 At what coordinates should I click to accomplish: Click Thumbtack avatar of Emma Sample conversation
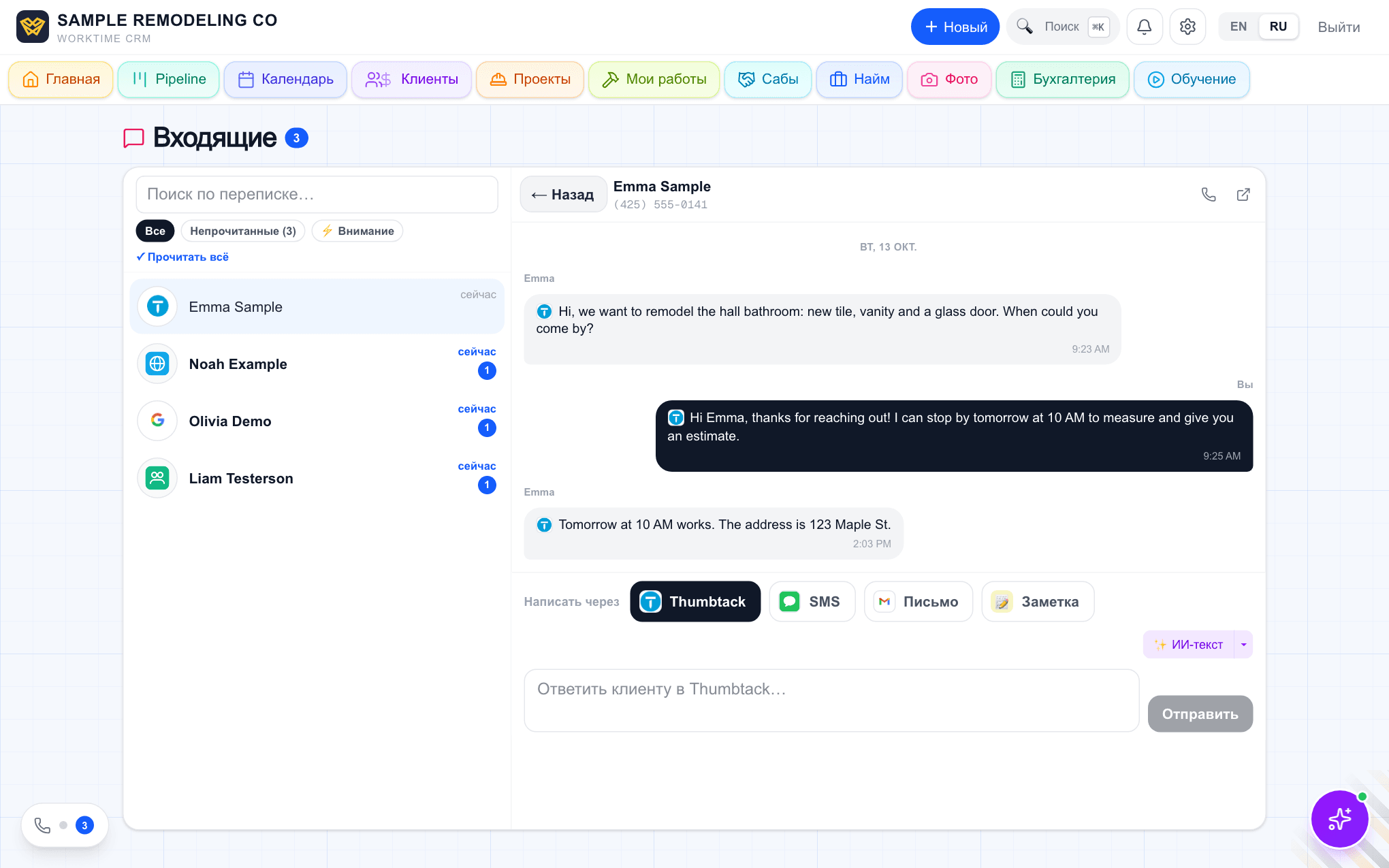pyautogui.click(x=157, y=306)
